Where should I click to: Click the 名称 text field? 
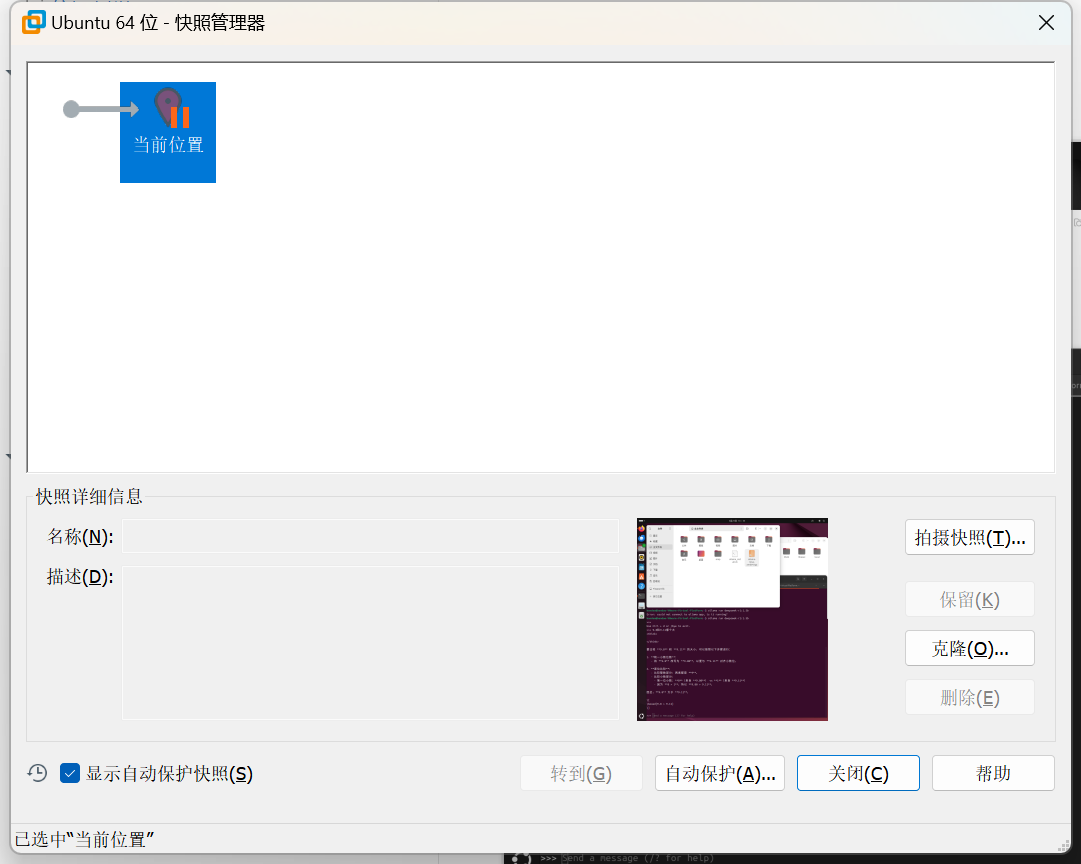coord(370,536)
